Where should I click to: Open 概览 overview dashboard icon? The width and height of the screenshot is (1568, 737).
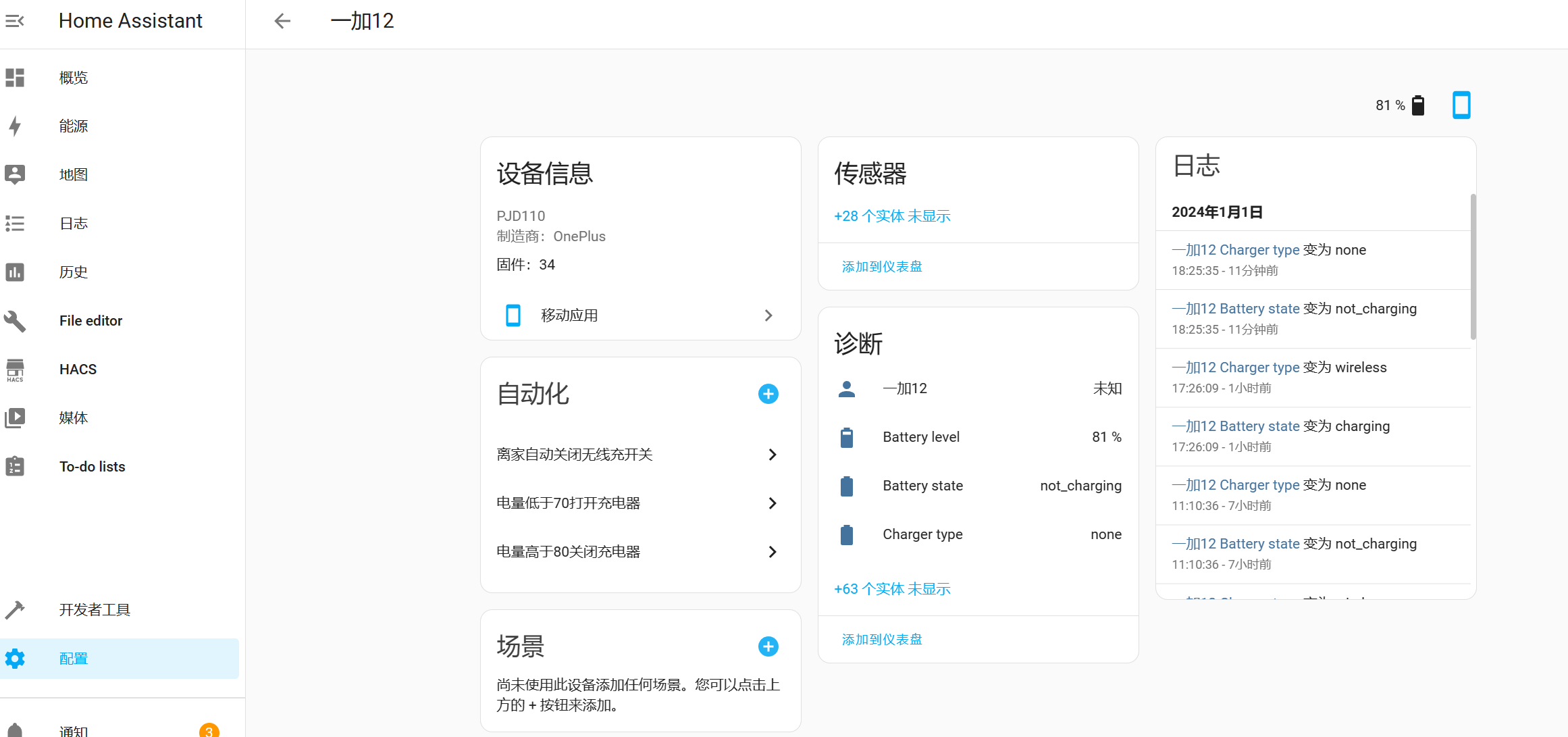[x=15, y=78]
